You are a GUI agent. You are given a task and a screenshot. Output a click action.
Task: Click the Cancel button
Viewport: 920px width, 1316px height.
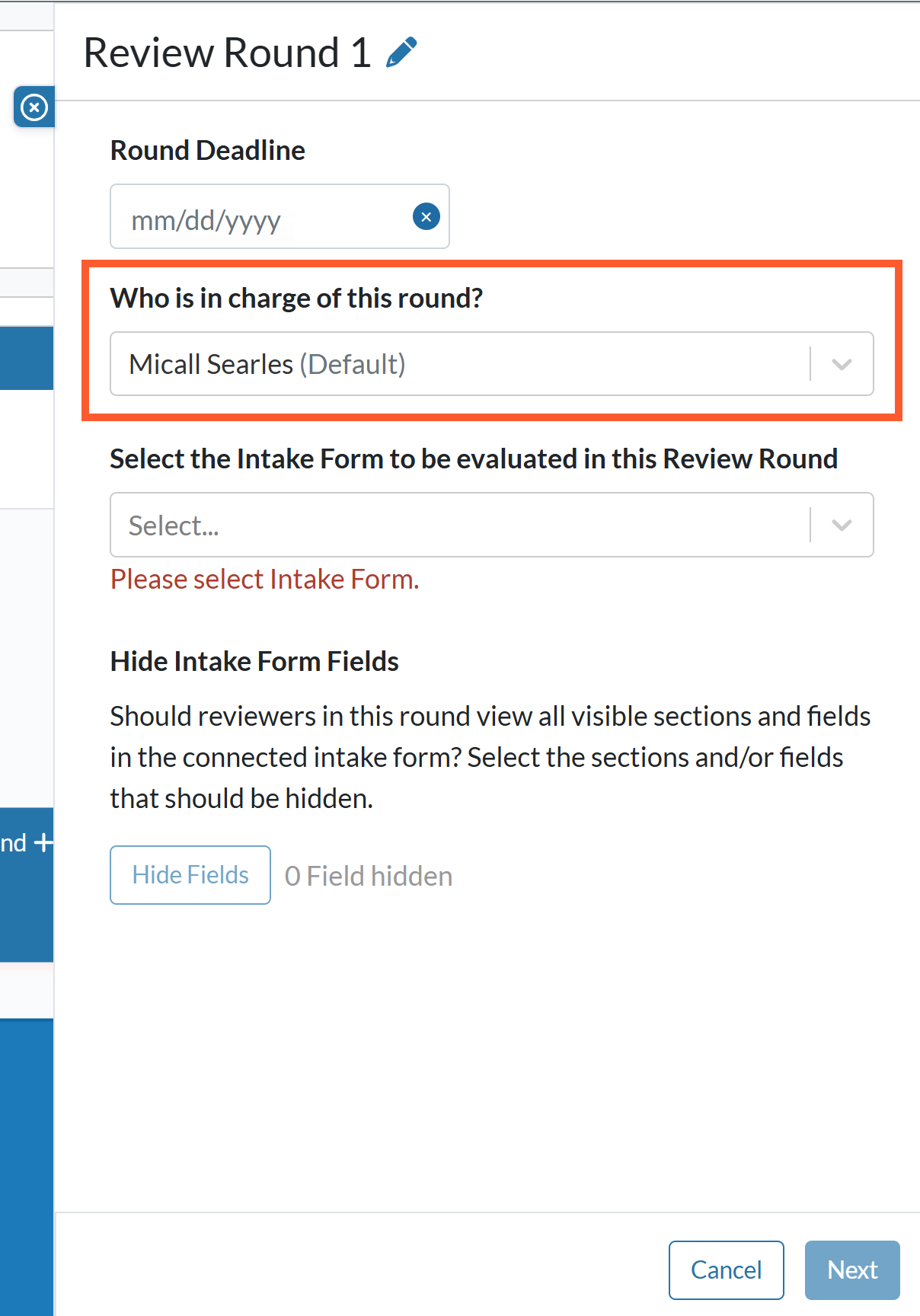[726, 1270]
